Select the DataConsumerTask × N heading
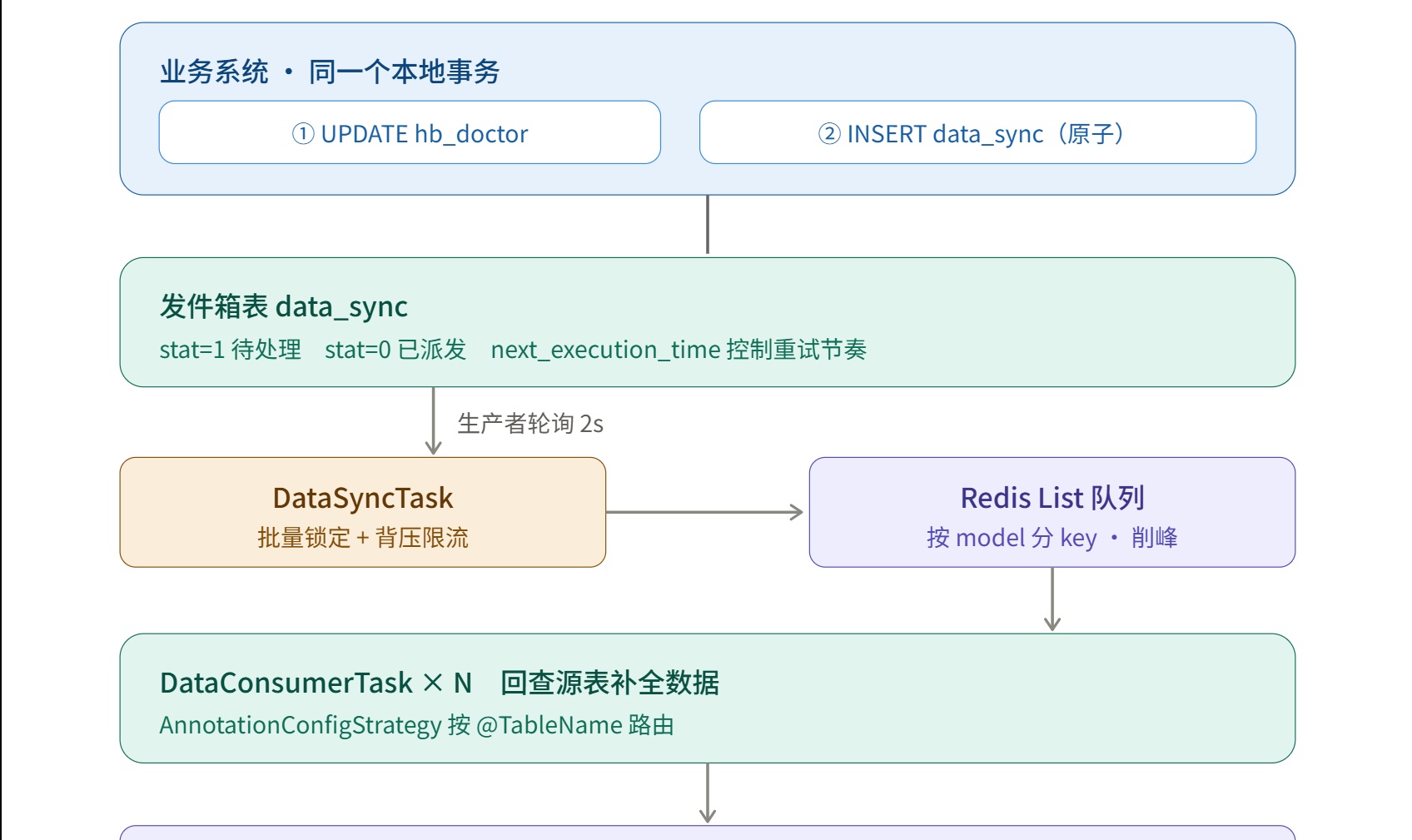The image size is (1412, 840). pyautogui.click(x=316, y=683)
